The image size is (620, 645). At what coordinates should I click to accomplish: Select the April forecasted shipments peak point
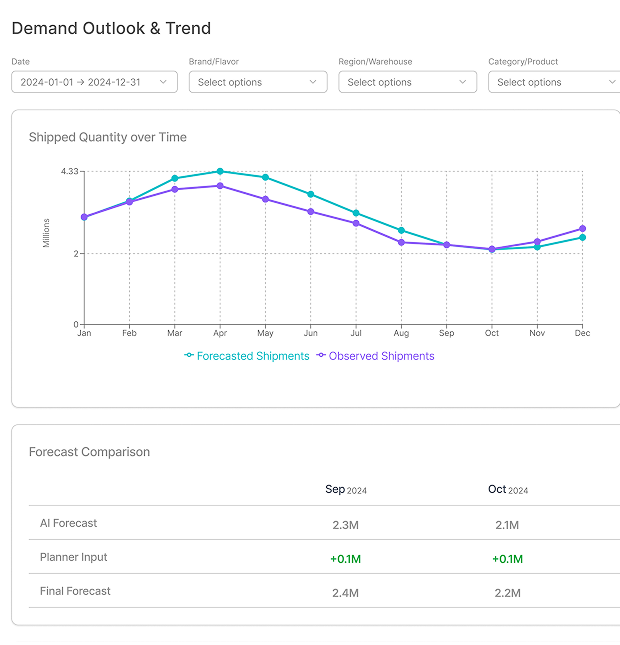(220, 171)
